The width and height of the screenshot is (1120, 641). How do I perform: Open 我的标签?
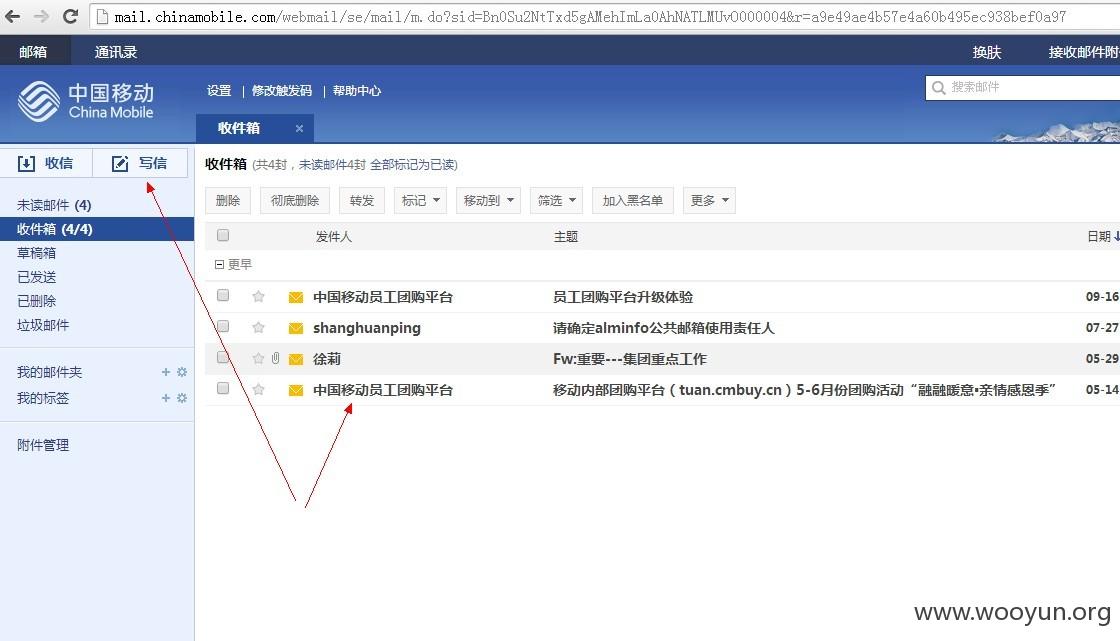(x=43, y=398)
